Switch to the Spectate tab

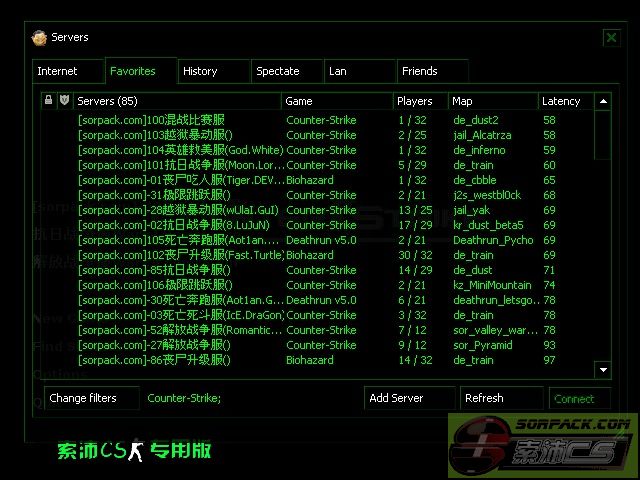click(287, 71)
